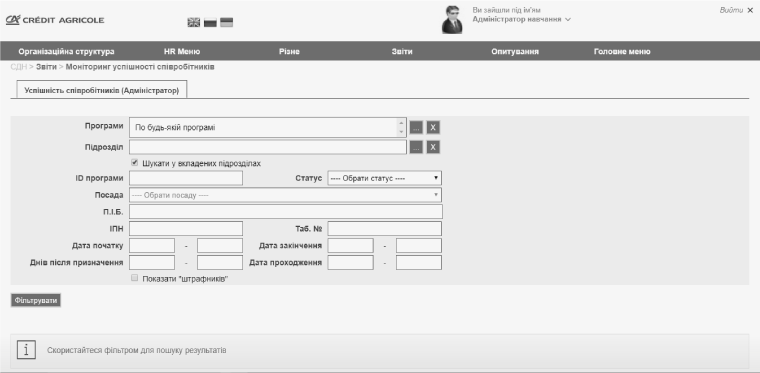Click the Звіти breadcrumb link

coord(47,67)
